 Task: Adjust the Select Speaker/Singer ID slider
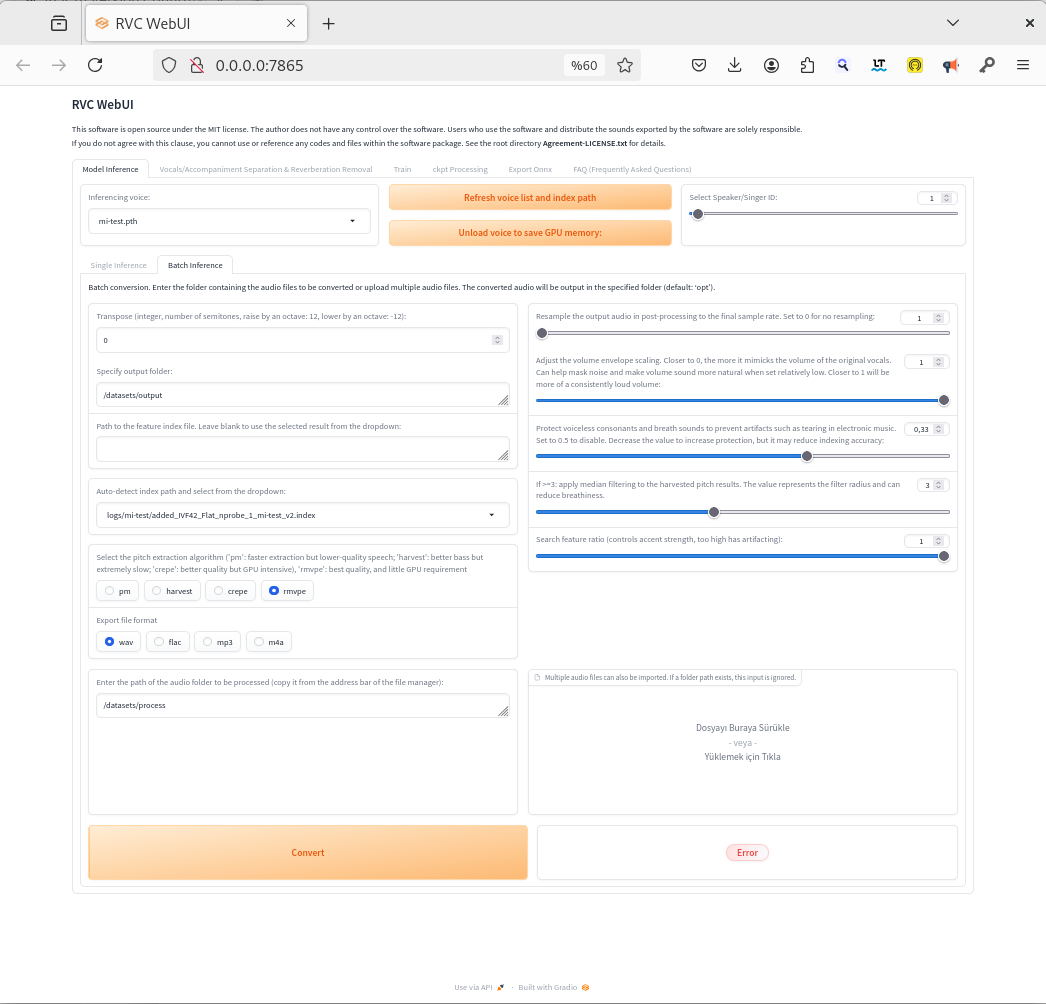[x=823, y=214]
